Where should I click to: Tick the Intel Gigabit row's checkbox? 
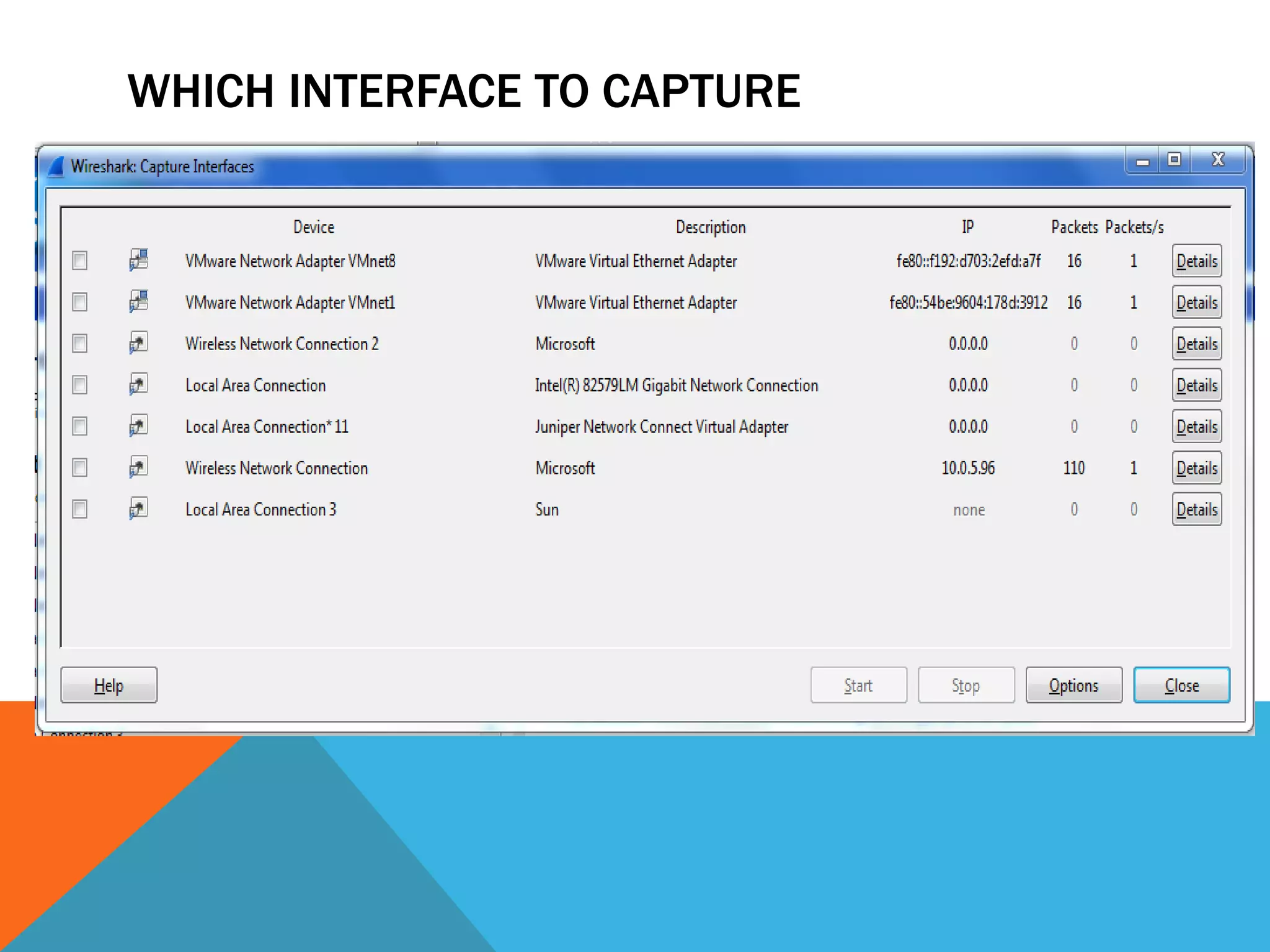coord(79,385)
